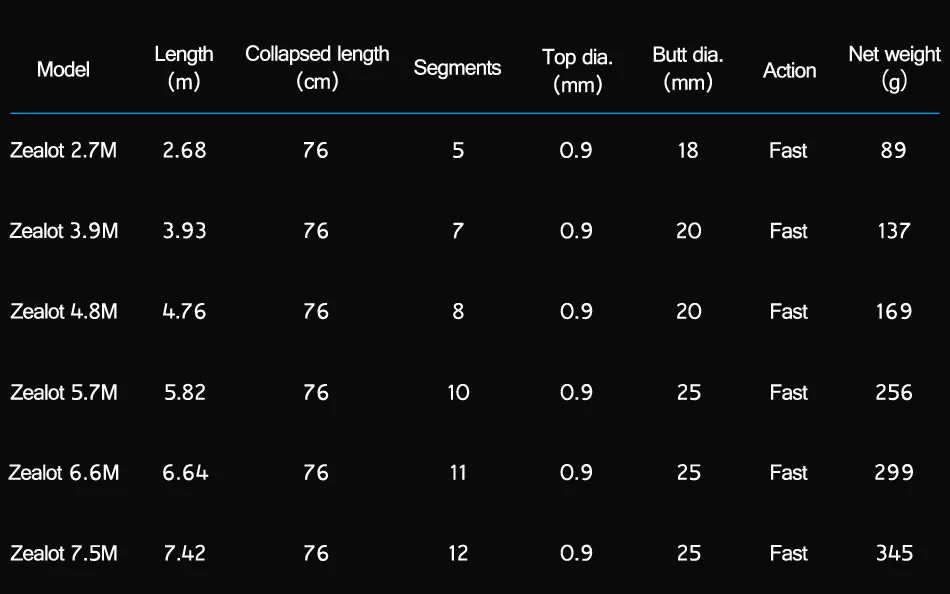The image size is (950, 594).
Task: Select the 7.42 length cell
Action: coord(184,553)
